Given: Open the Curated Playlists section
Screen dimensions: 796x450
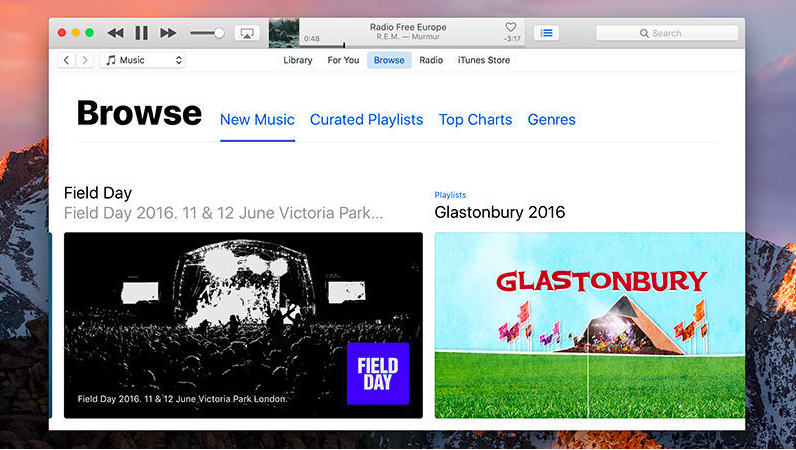Looking at the screenshot, I should 366,119.
